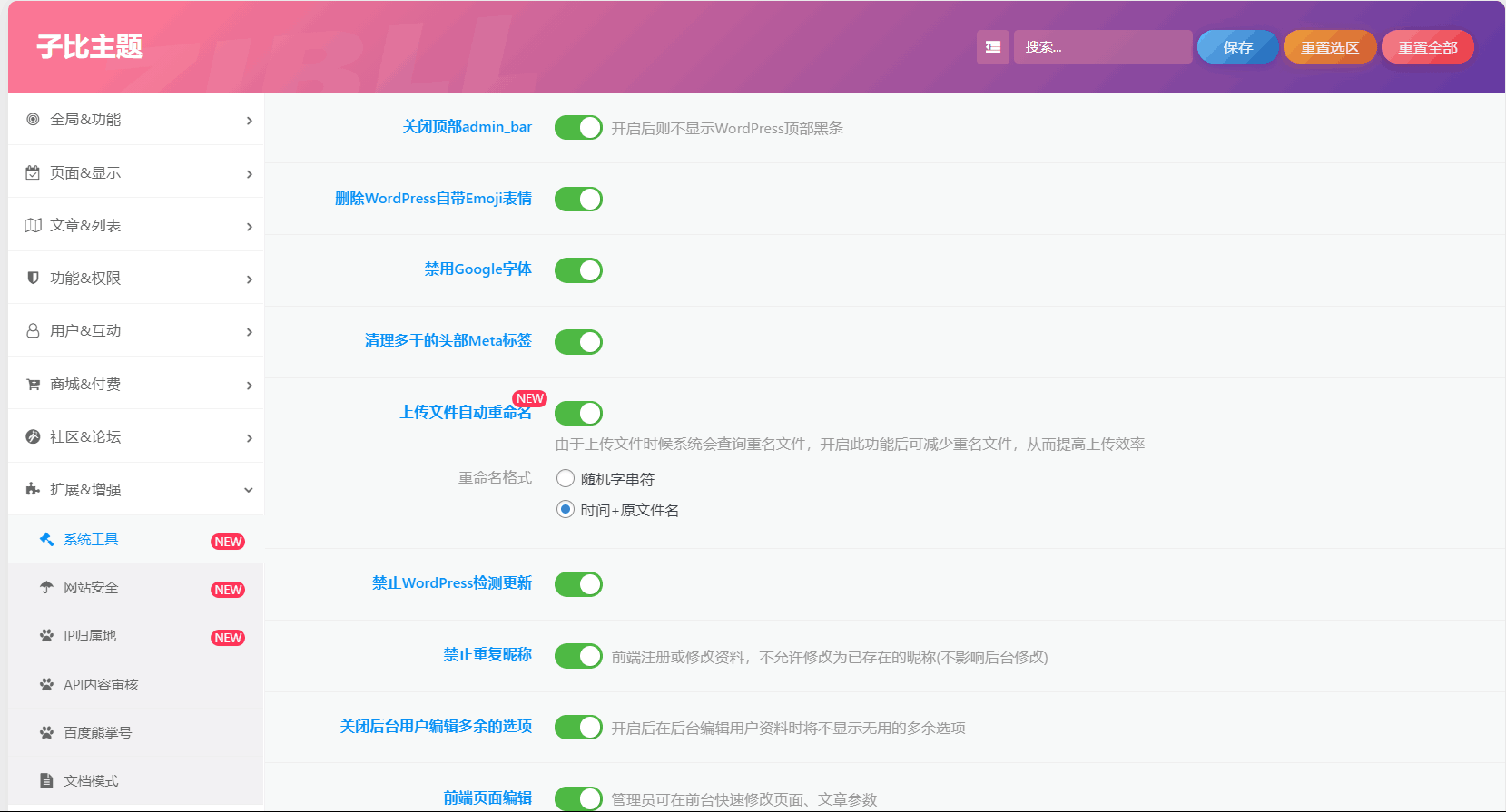The image size is (1506, 812).
Task: Click 关闭顶部admin_bar option title
Action: click(x=468, y=126)
